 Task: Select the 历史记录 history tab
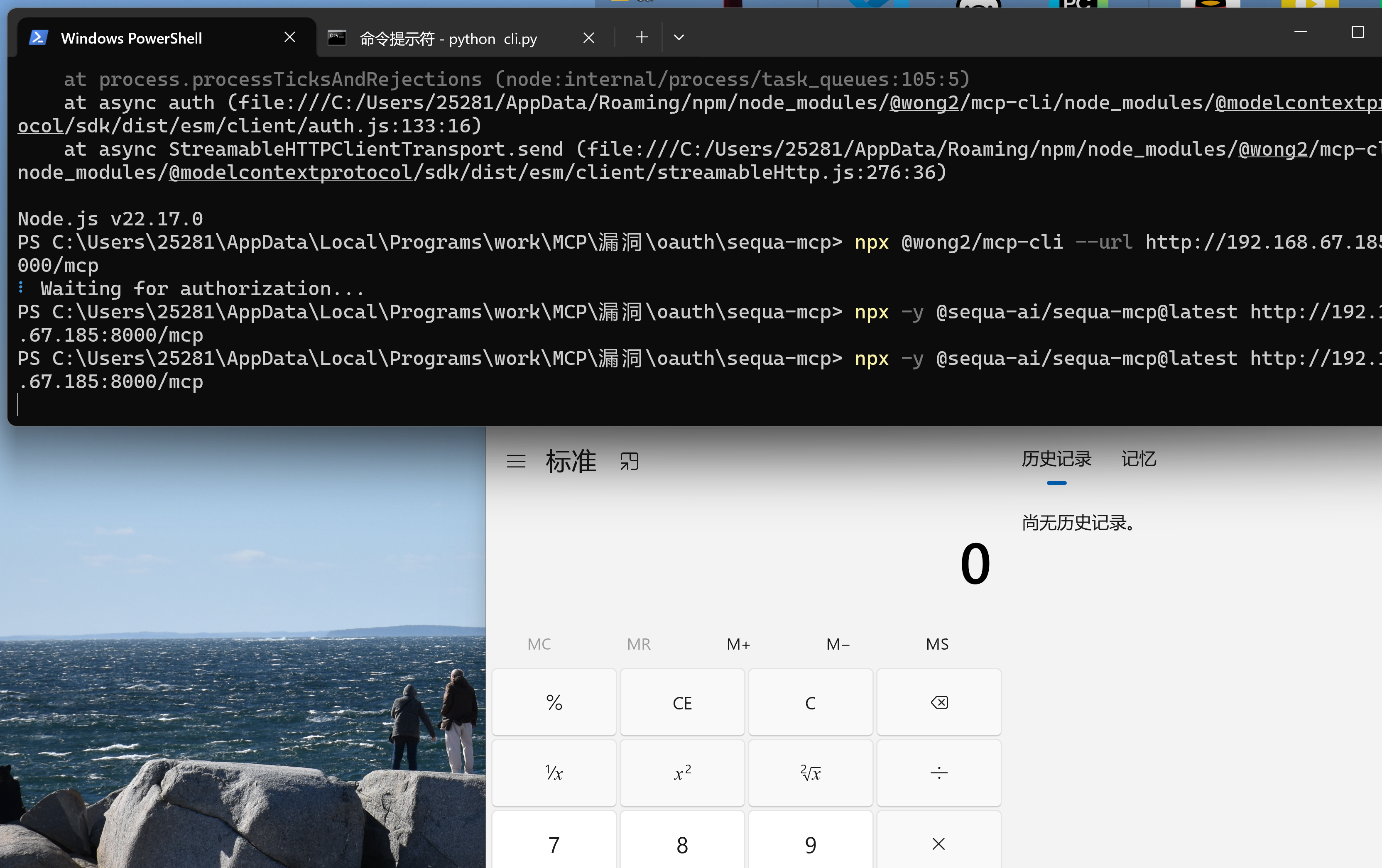pos(1056,459)
